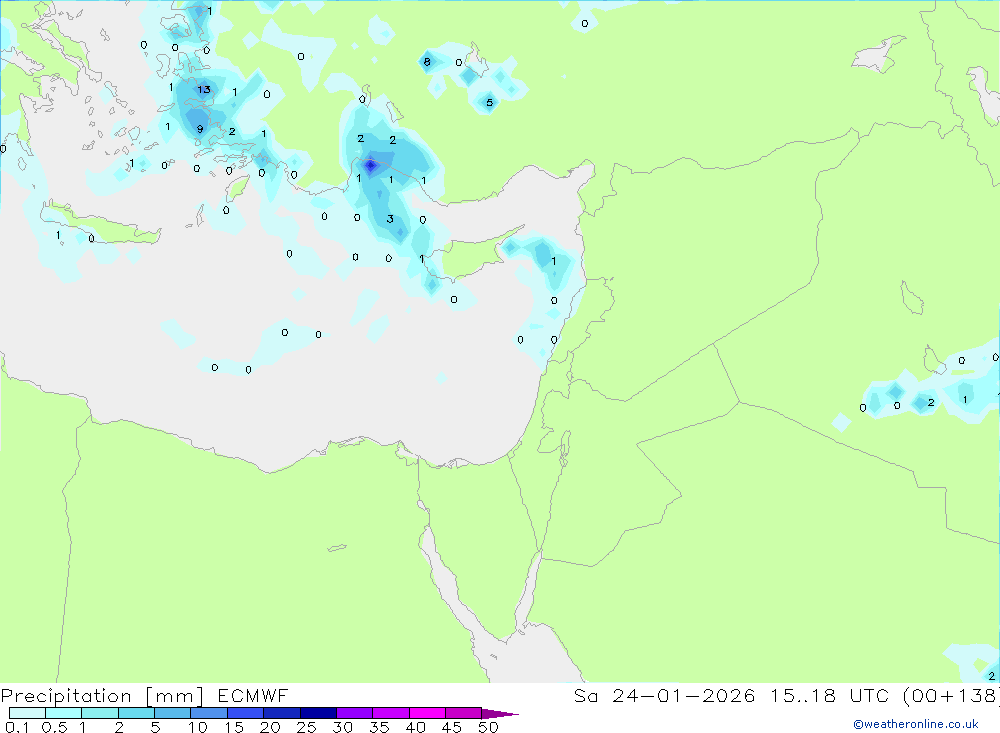This screenshot has height=733, width=1000.
Task: Click the legend label '0.5'
Action: [54, 727]
